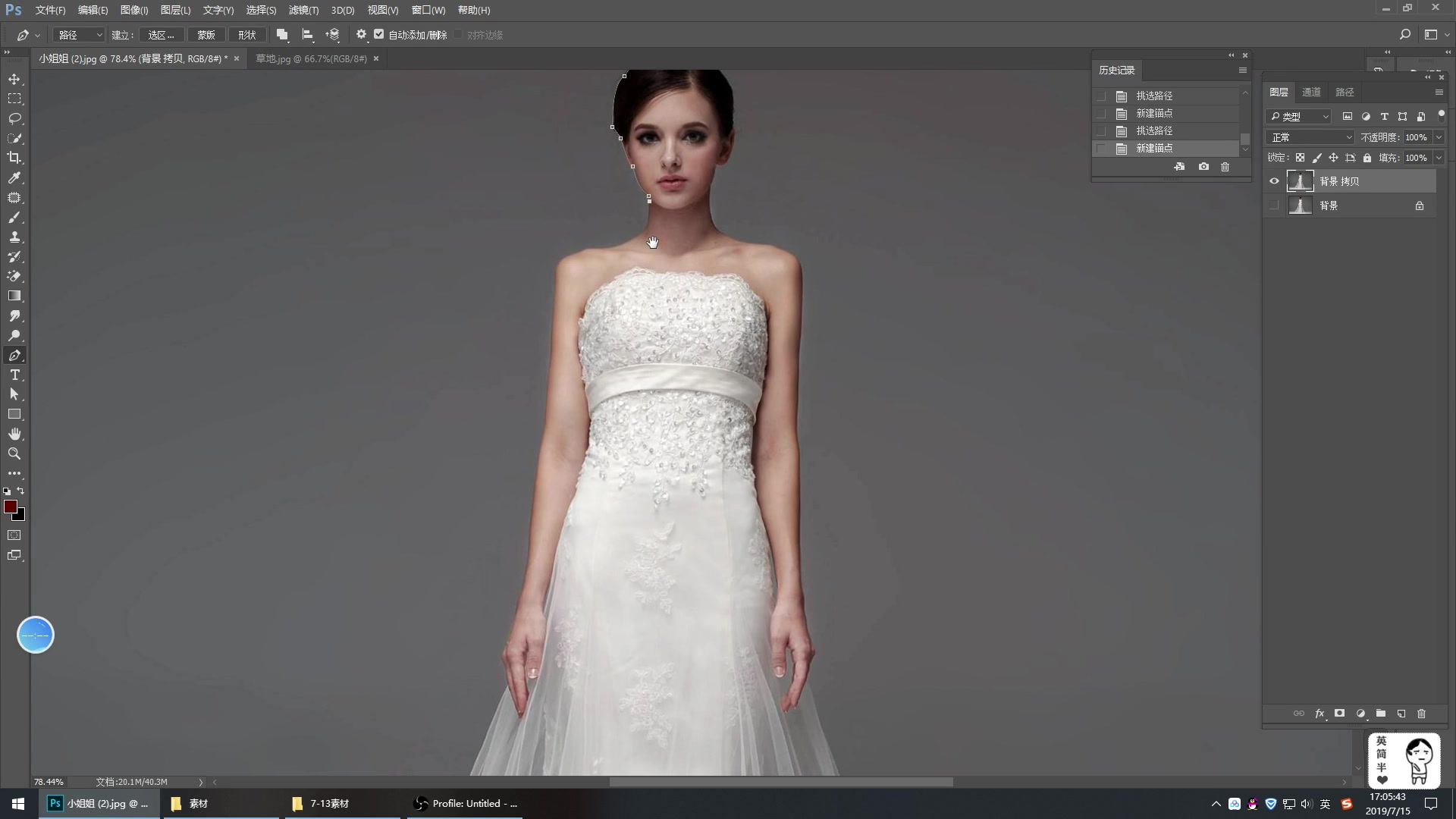Toggle lock transparent pixels

tap(1300, 158)
